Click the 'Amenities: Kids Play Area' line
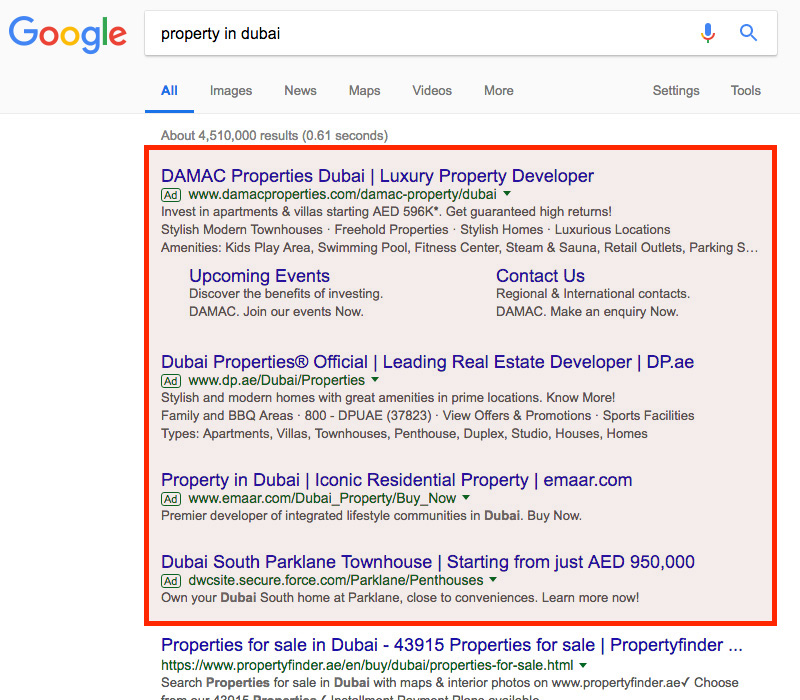800x700 pixels. tap(460, 247)
